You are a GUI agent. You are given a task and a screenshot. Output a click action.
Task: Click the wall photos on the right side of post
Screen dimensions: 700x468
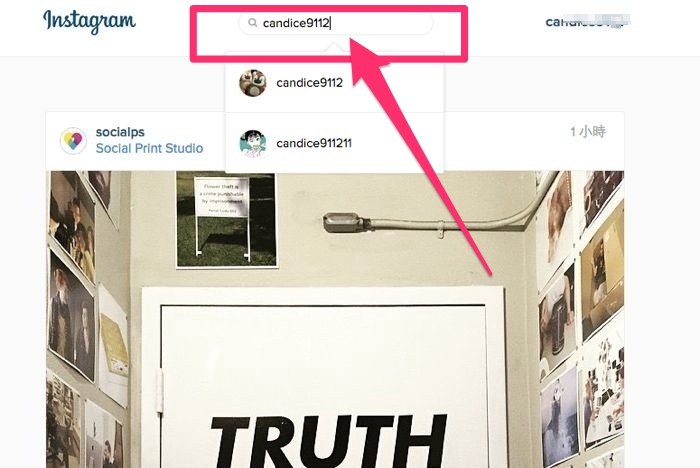point(580,319)
